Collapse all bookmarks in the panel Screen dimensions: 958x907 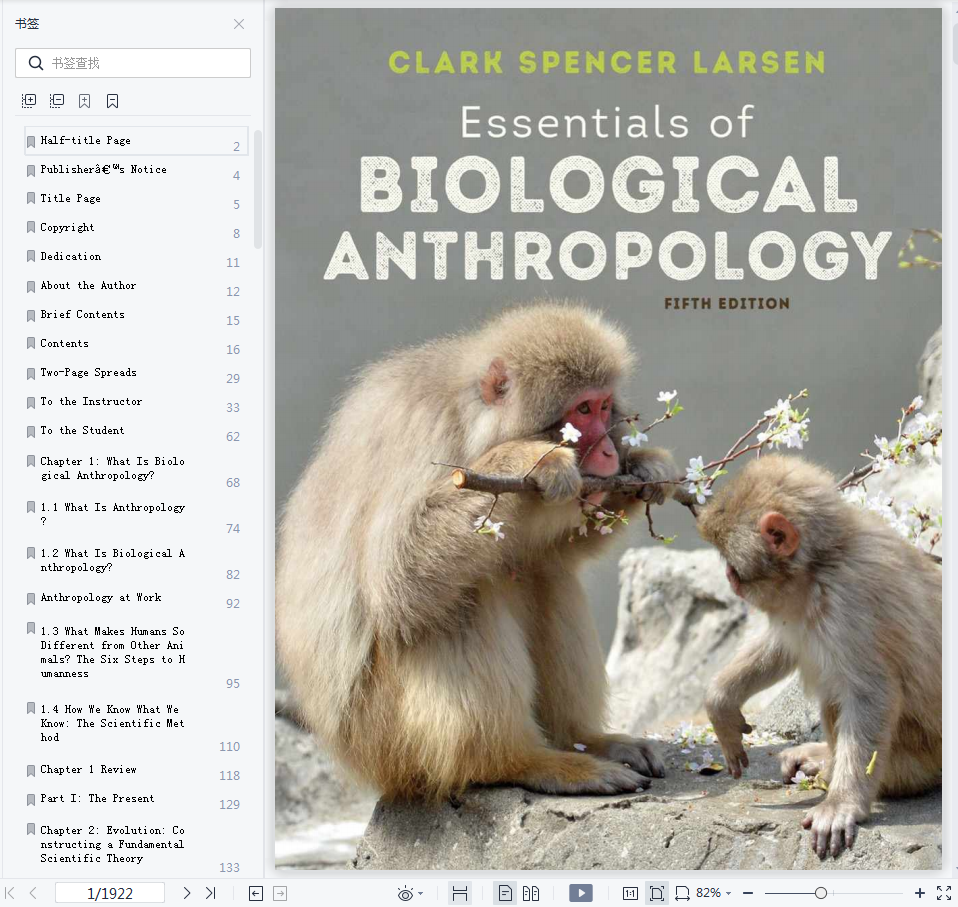(57, 101)
